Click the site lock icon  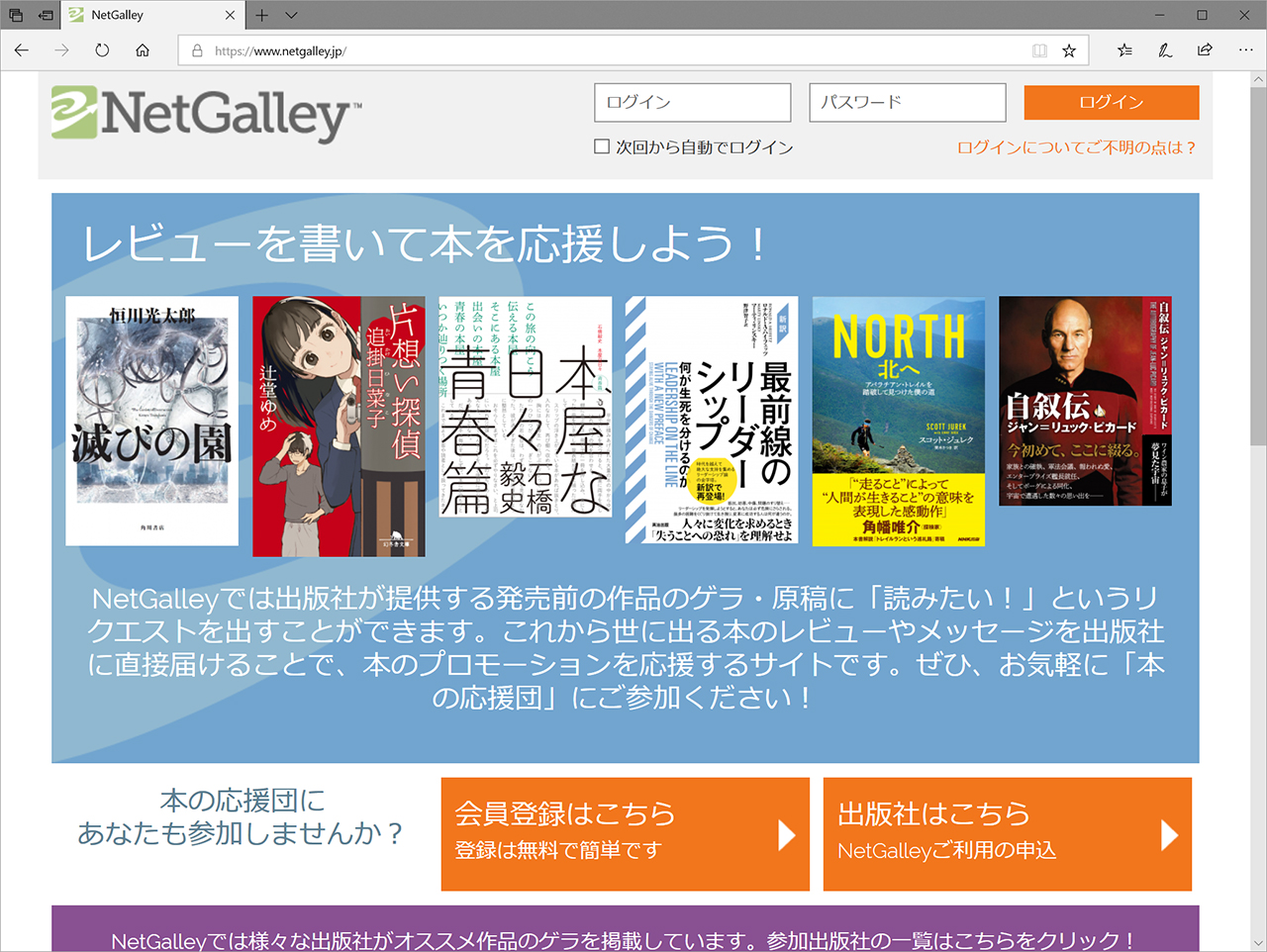197,50
